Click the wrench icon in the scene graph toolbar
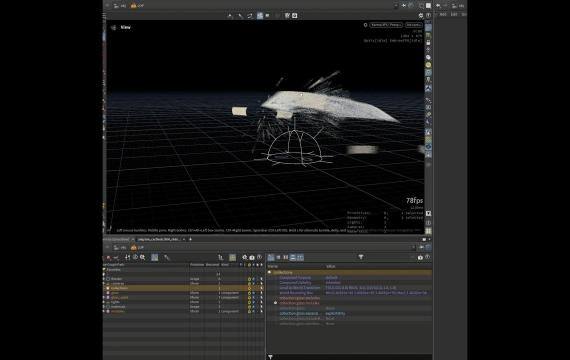 point(167,257)
